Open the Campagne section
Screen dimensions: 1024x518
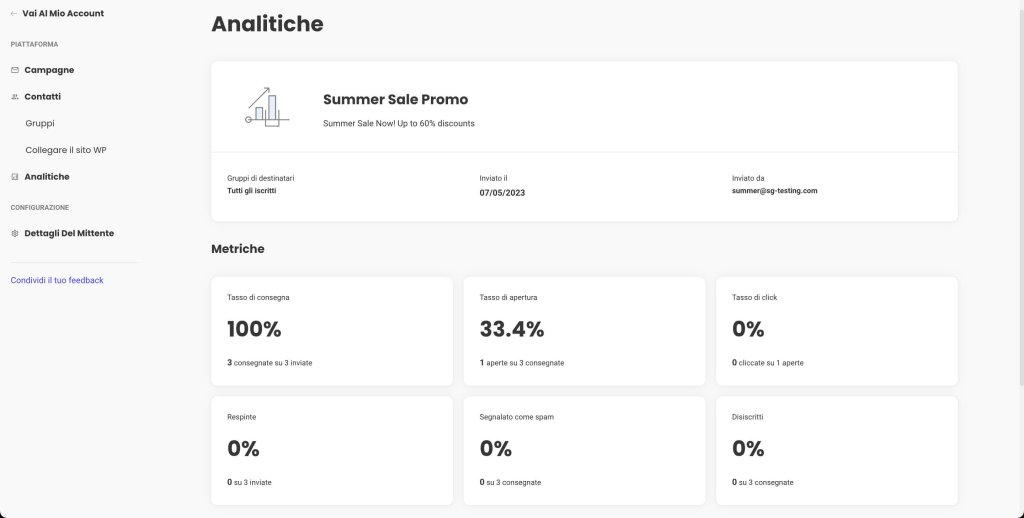(49, 70)
